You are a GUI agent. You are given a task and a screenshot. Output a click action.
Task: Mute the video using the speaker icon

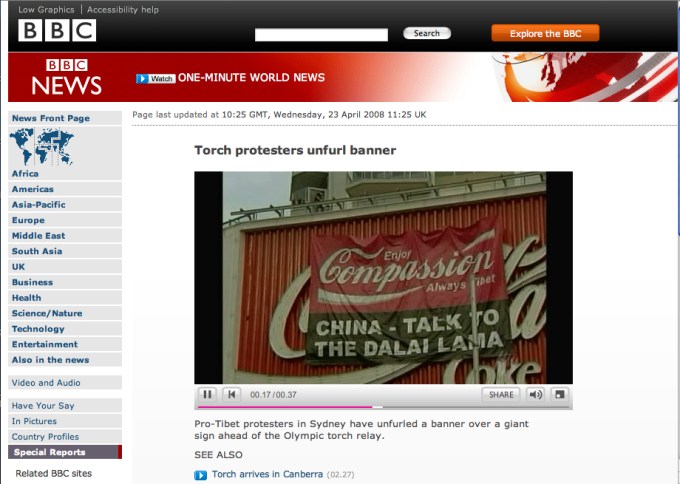[x=536, y=395]
